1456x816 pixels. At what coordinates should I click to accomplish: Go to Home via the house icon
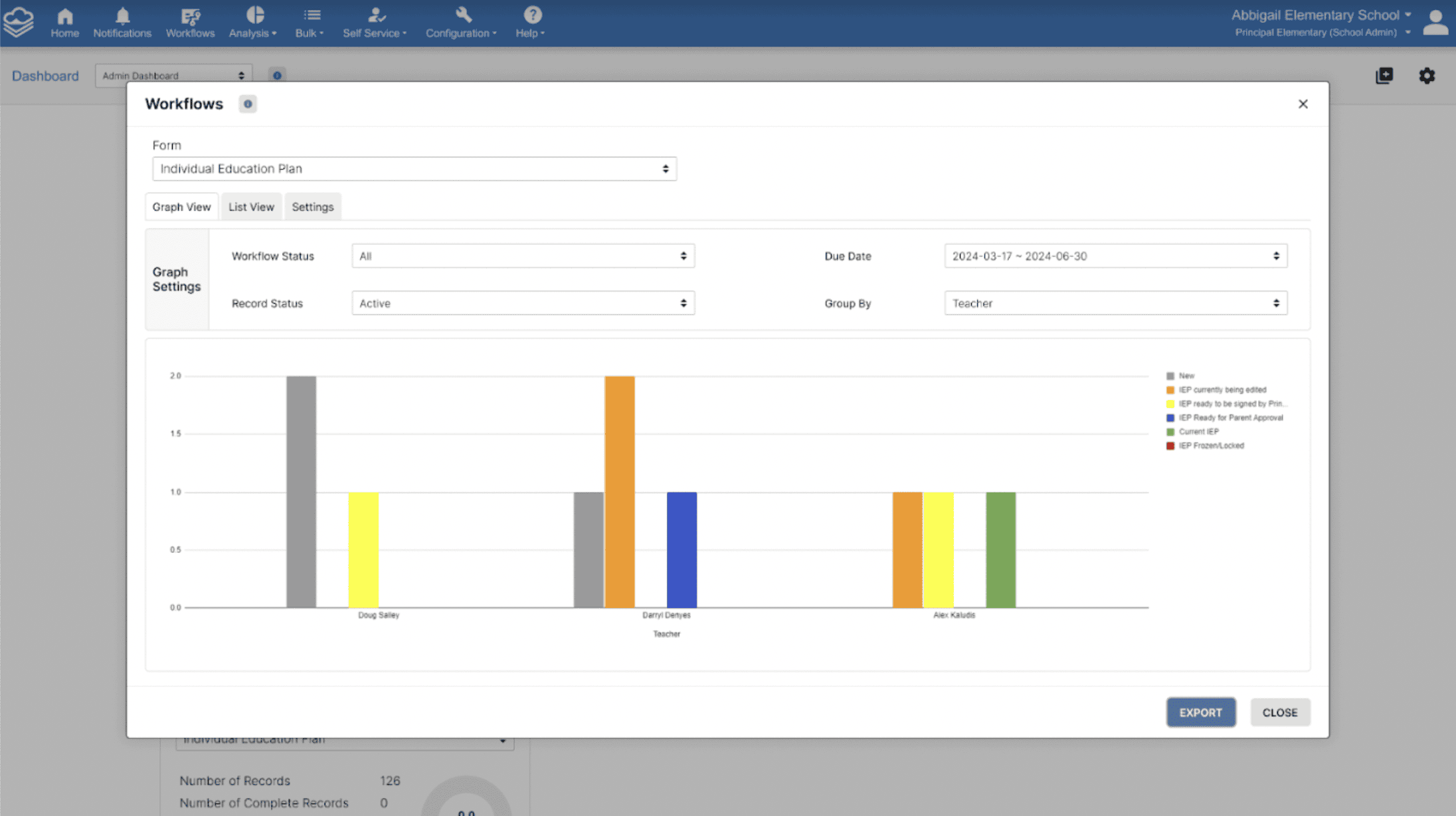click(x=64, y=23)
